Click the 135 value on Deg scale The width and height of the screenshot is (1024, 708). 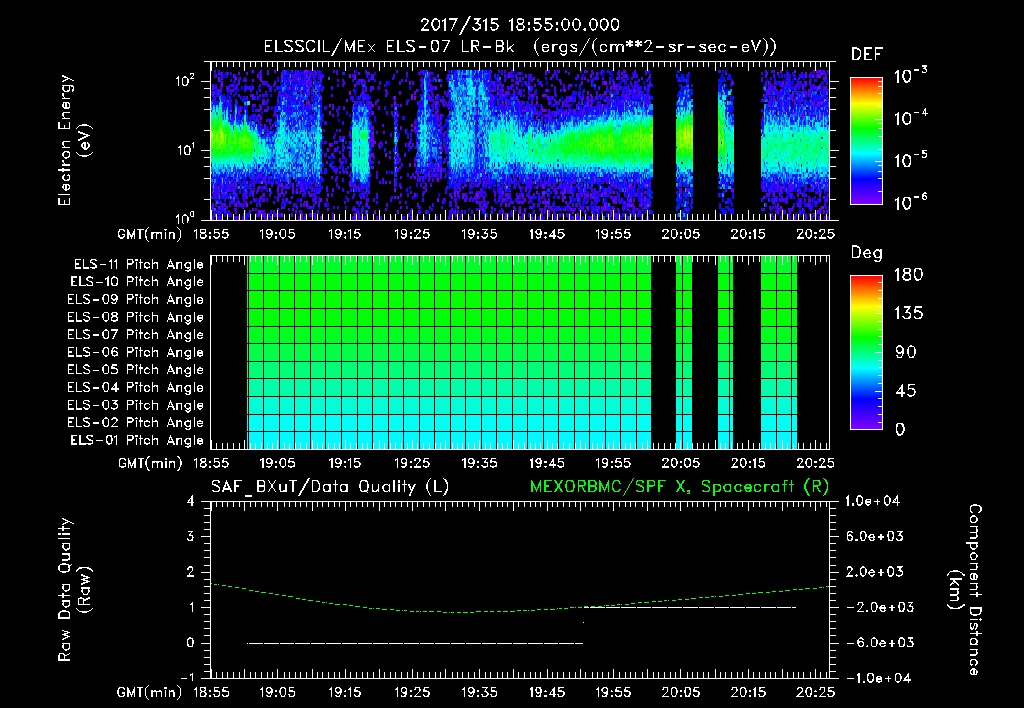(x=909, y=313)
